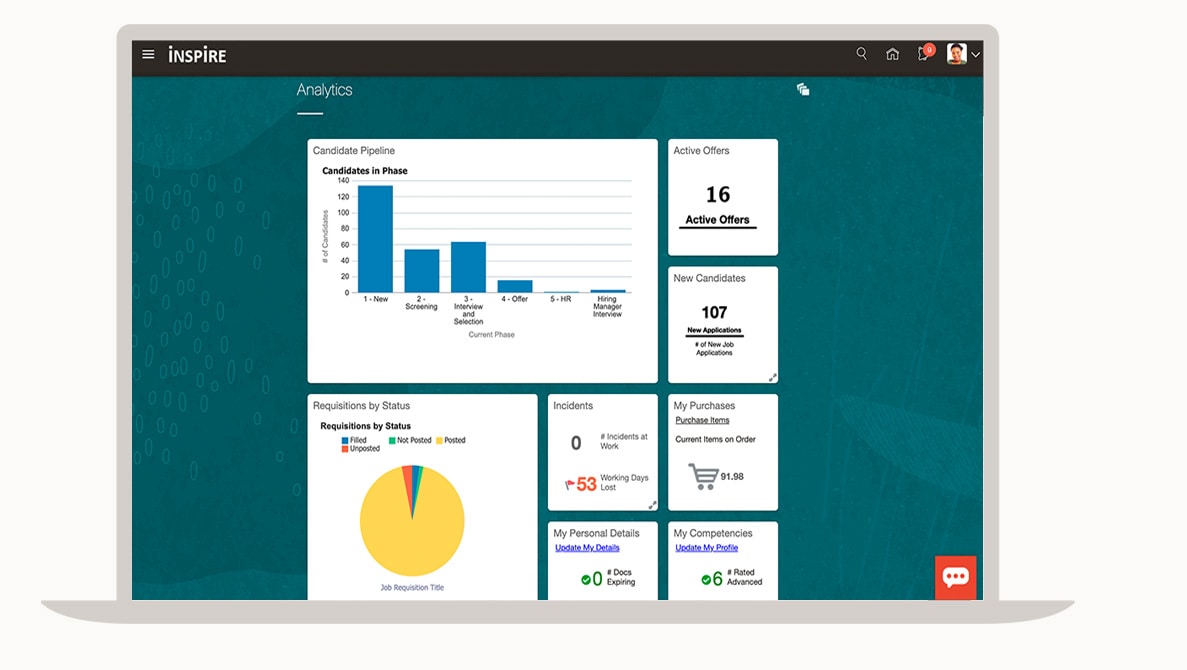Select the Analytics heading tab
Image resolution: width=1187 pixels, height=670 pixels.
[324, 90]
